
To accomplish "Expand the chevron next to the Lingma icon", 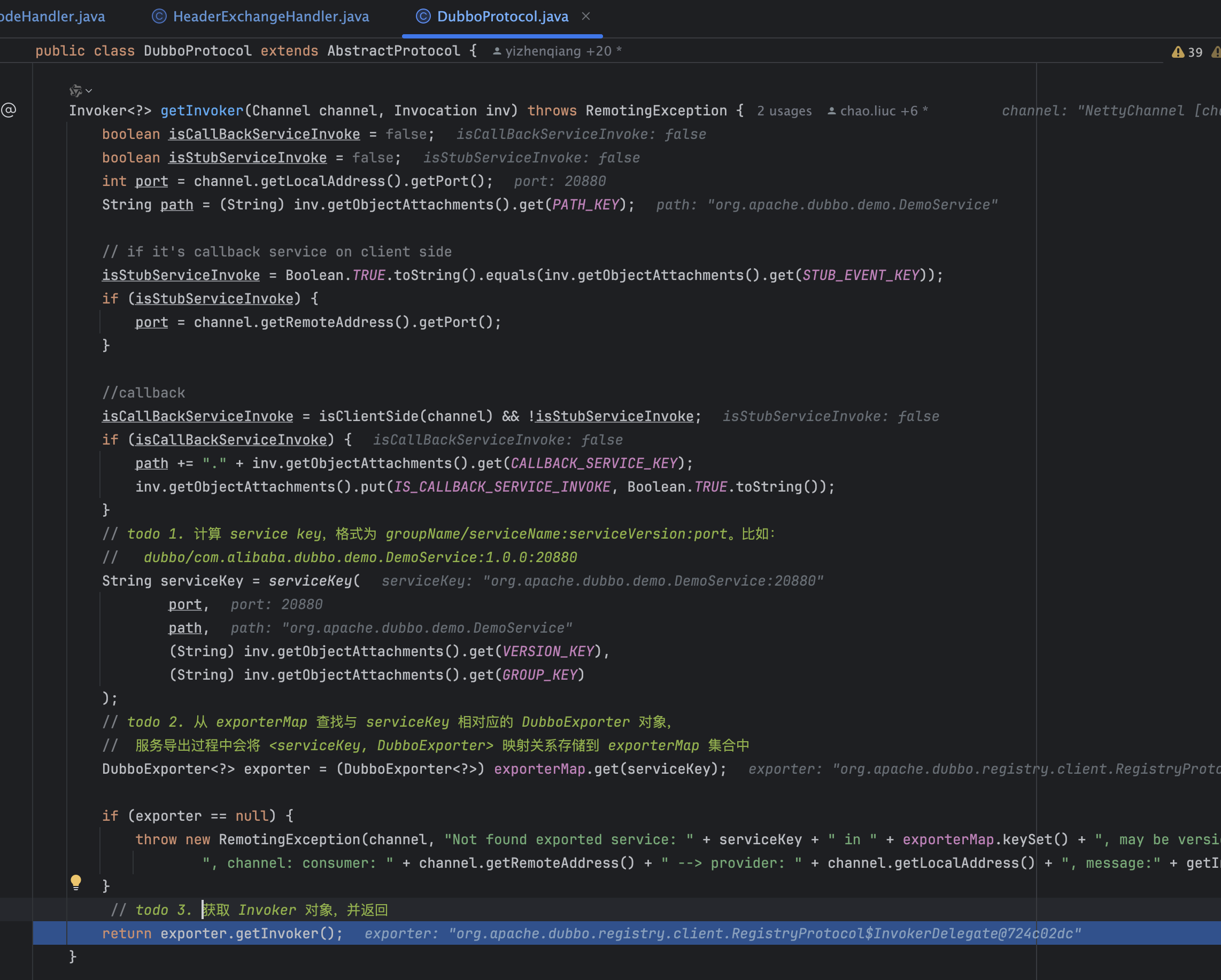I will (89, 91).
